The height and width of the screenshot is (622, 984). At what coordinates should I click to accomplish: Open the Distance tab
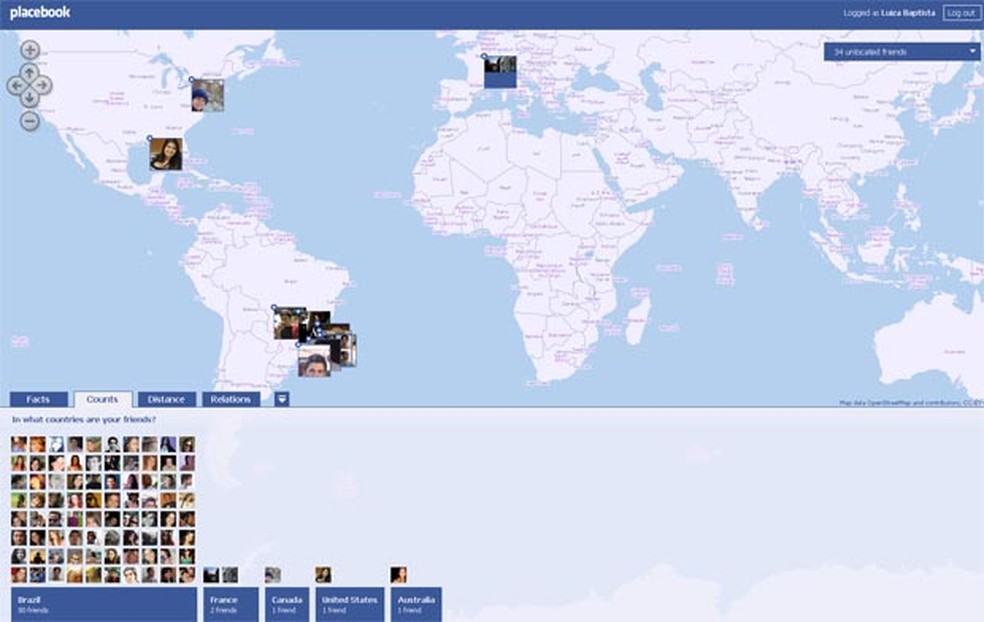[x=166, y=398]
